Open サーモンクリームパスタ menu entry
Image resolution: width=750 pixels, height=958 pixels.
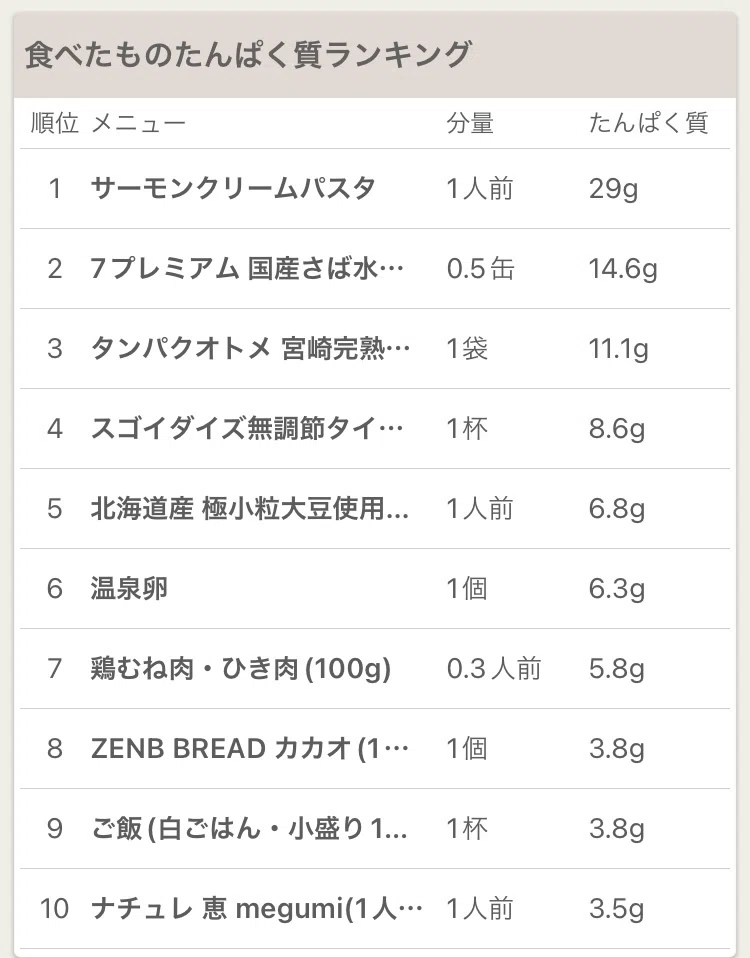[374, 188]
